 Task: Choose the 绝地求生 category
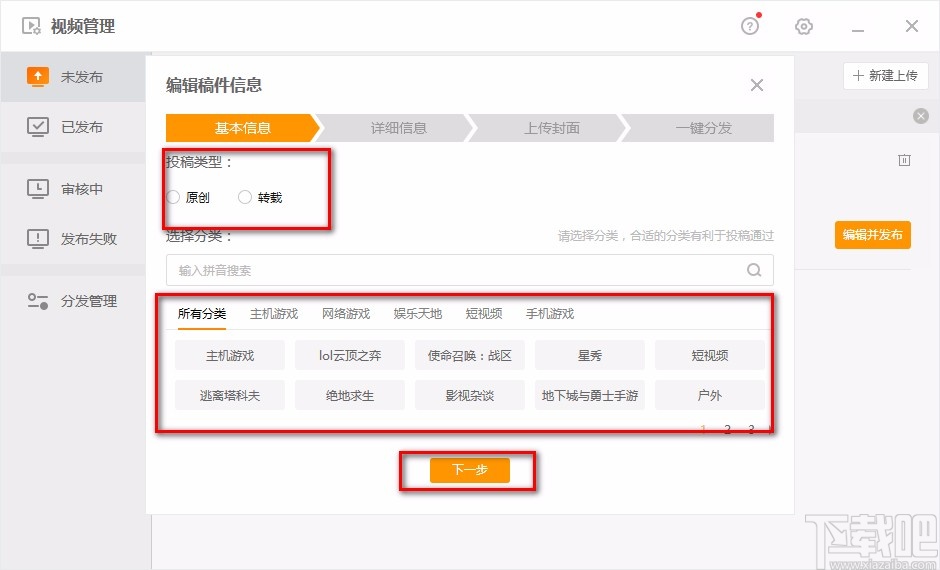pos(350,396)
